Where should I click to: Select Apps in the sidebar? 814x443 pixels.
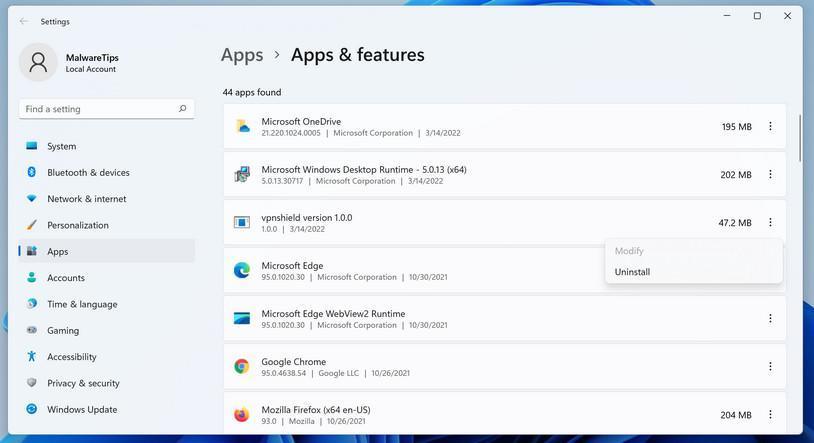[x=106, y=251]
